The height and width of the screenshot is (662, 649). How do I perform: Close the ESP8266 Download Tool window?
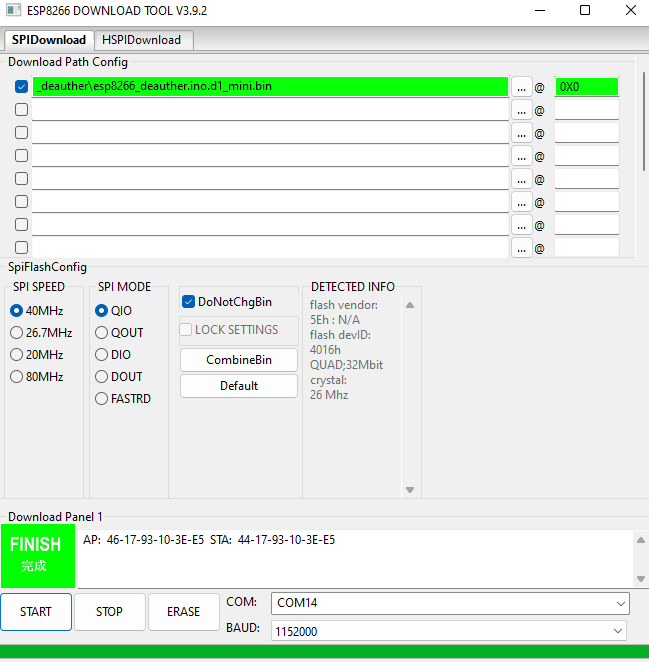pyautogui.click(x=631, y=10)
